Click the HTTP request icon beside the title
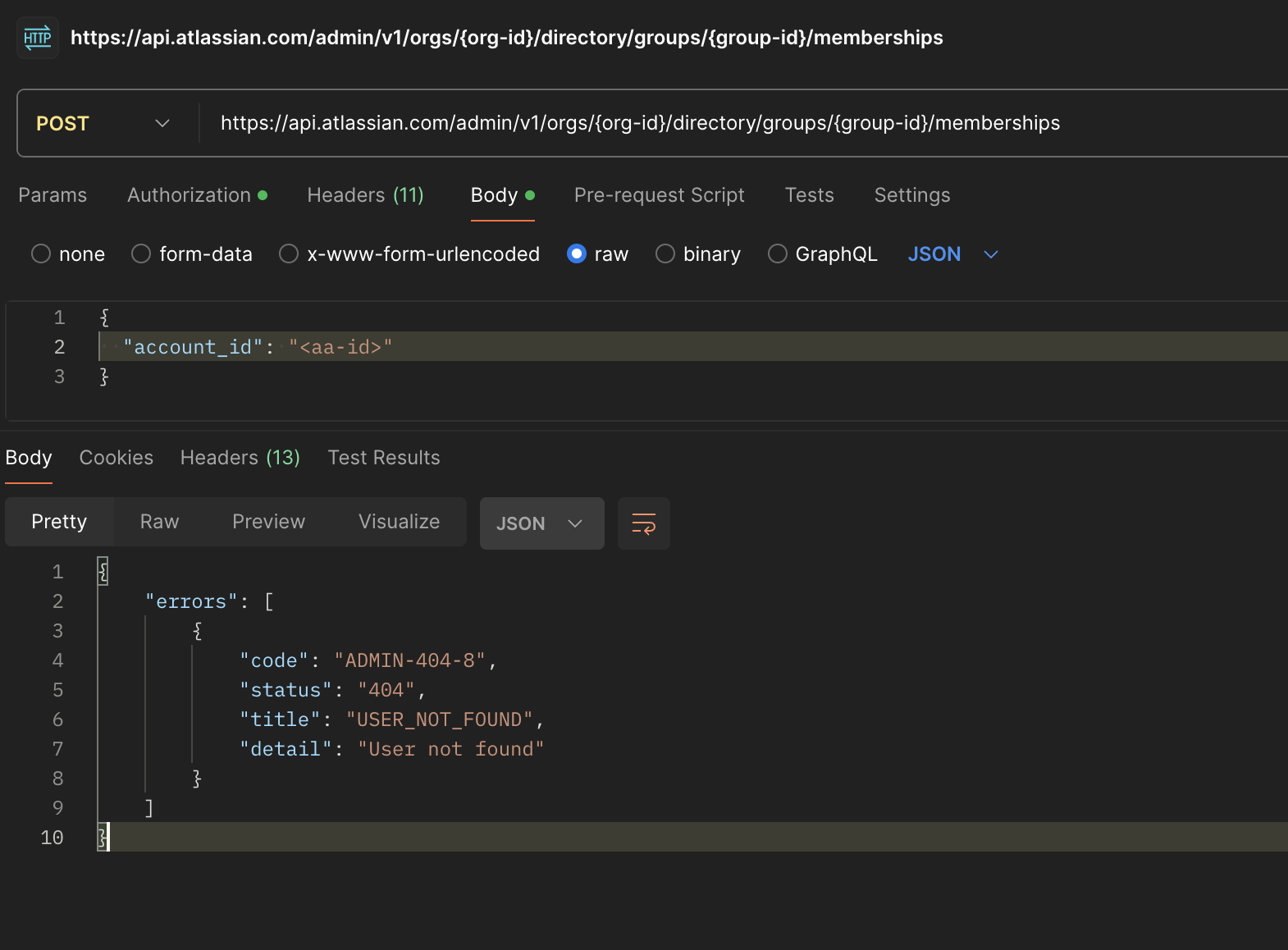1288x950 pixels. point(38,38)
